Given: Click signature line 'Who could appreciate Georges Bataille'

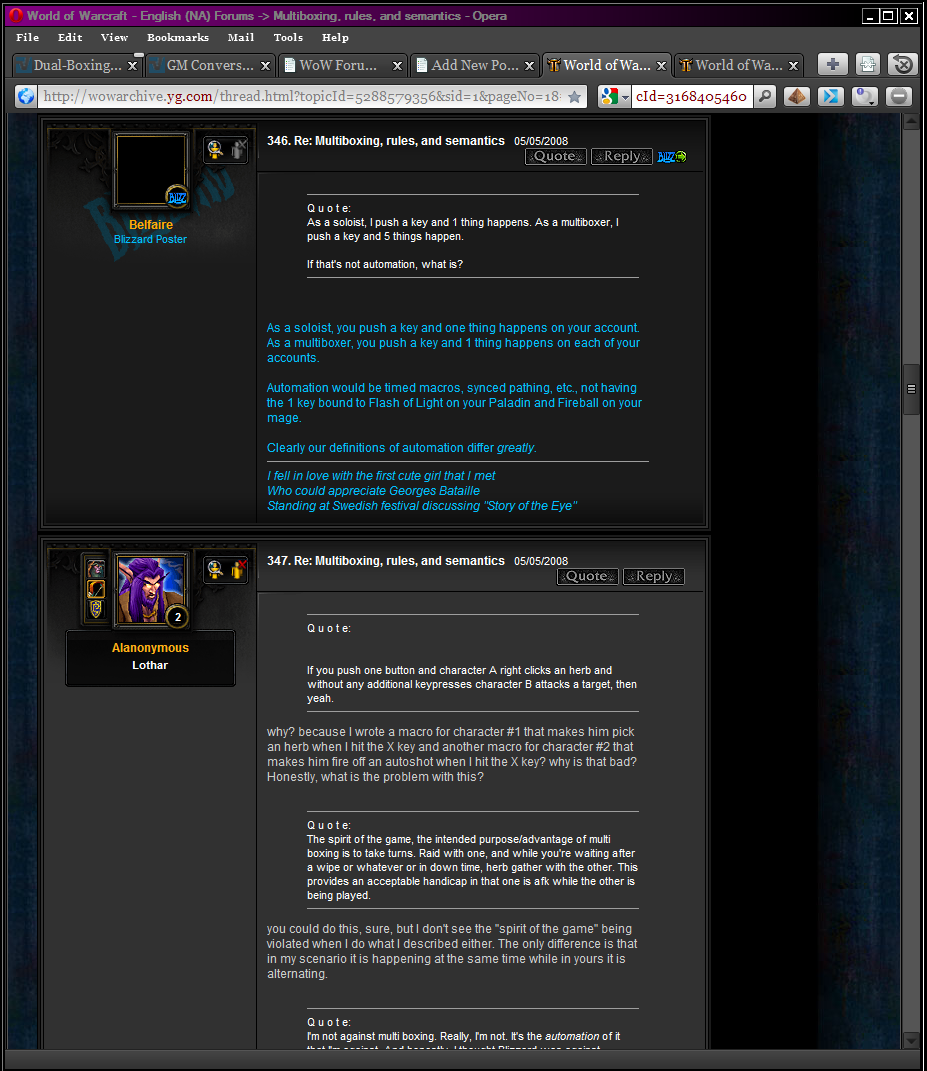Looking at the screenshot, I should tap(374, 491).
